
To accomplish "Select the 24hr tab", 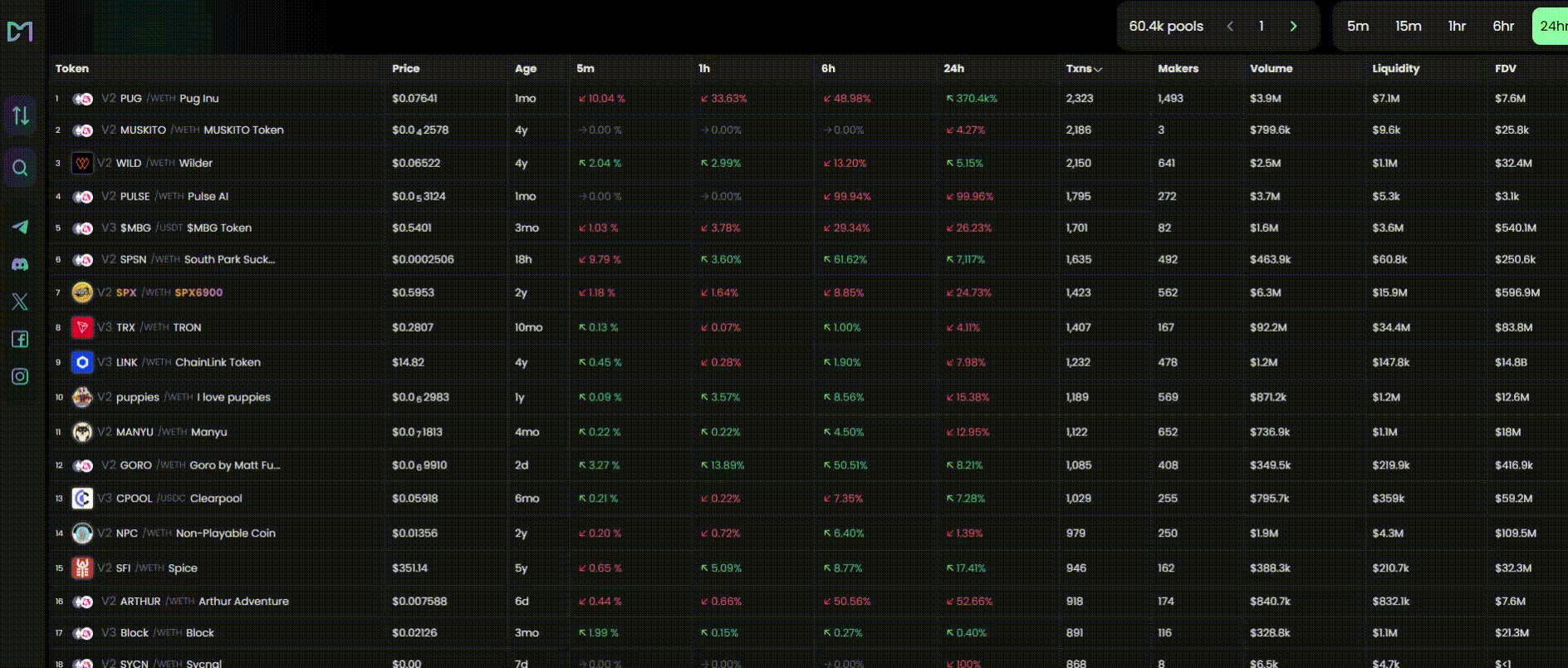I will coord(1552,26).
